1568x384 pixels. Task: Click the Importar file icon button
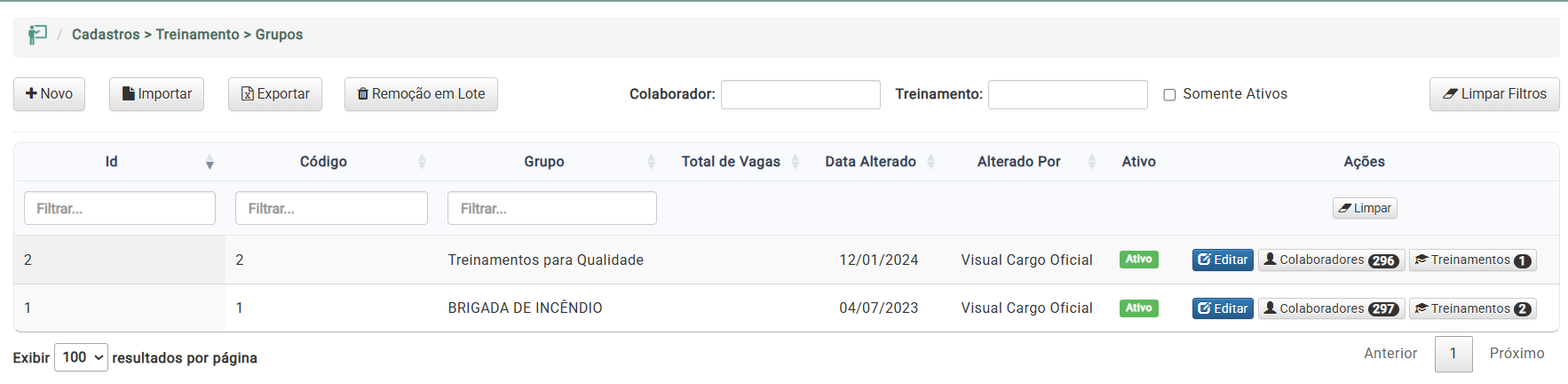pos(156,94)
